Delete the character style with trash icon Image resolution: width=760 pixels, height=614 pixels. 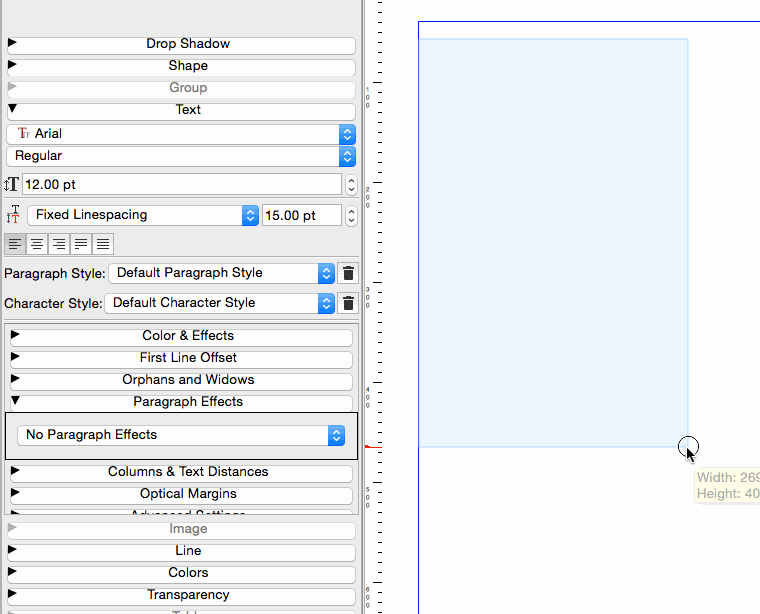pos(348,303)
